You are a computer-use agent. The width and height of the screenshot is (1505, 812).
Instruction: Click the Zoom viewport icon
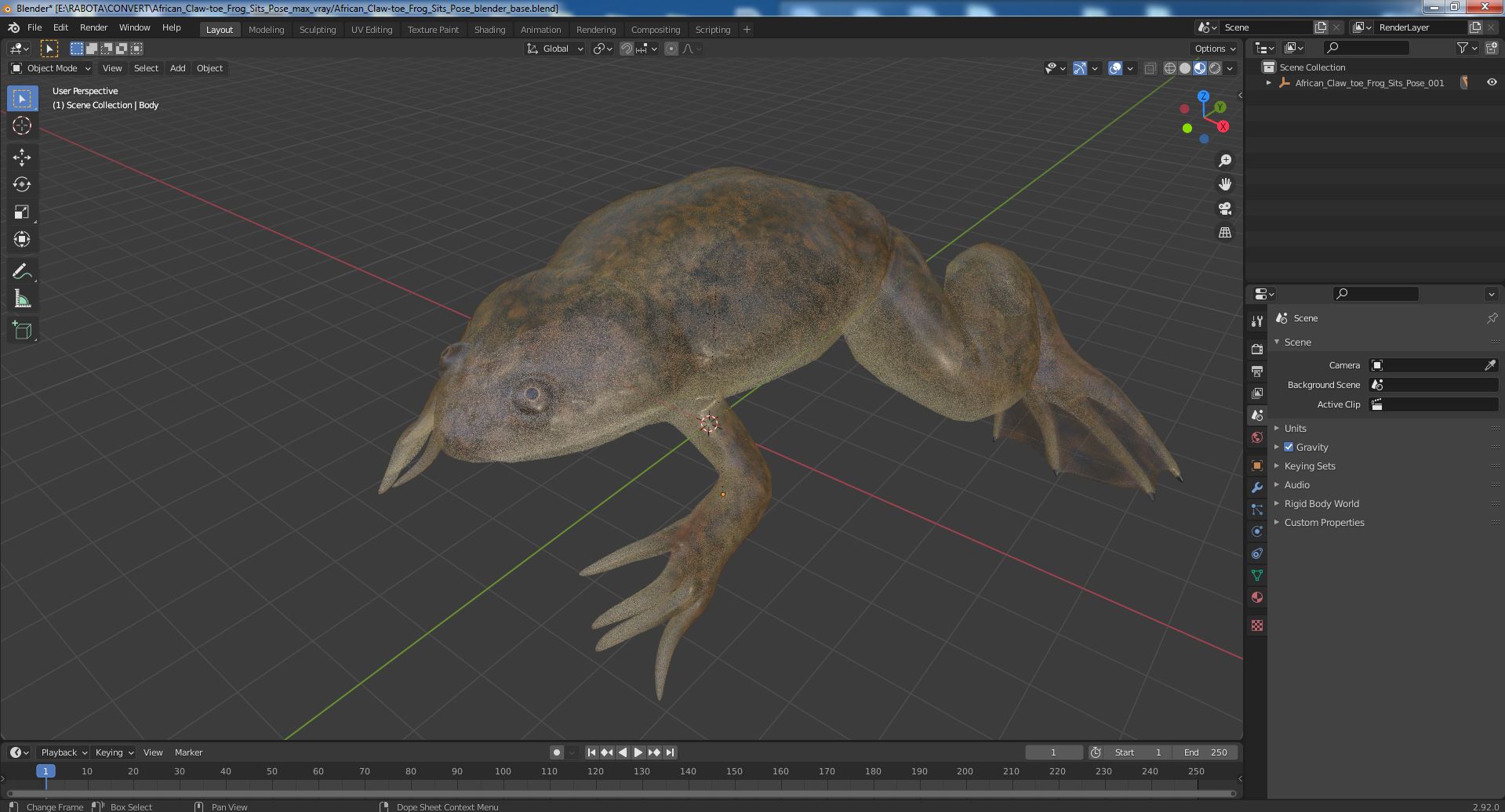[x=1224, y=161]
